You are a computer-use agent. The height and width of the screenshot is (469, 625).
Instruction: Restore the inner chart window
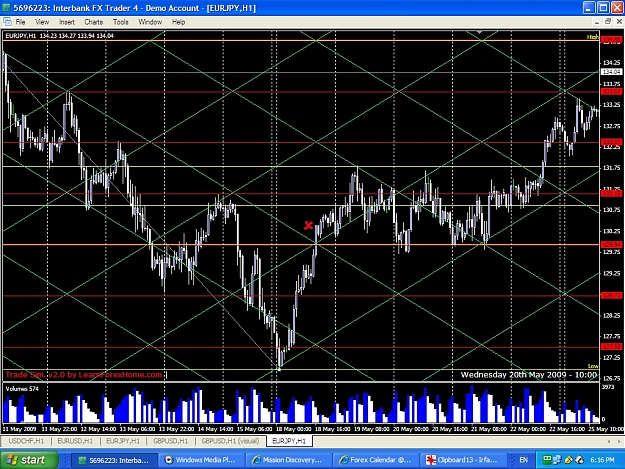click(608, 22)
